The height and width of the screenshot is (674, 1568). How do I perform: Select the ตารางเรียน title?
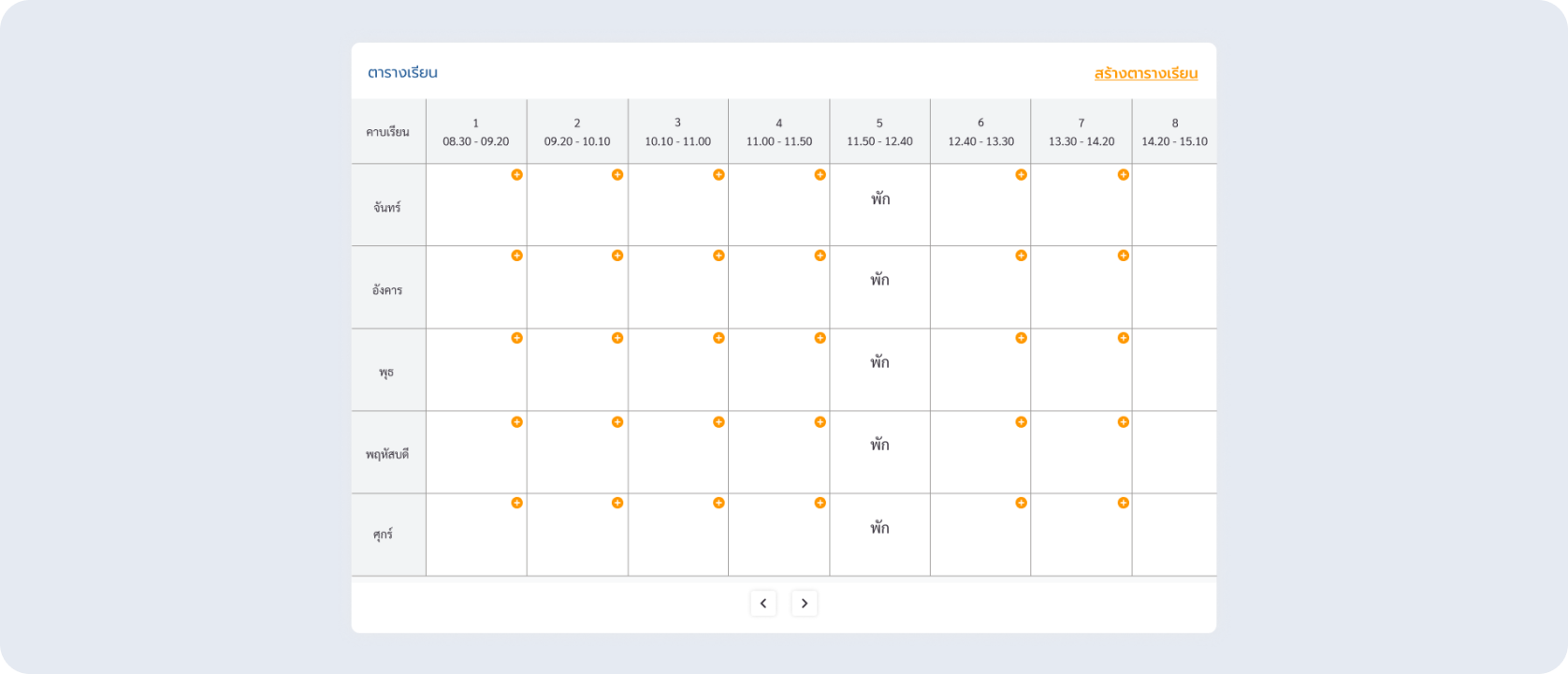402,73
